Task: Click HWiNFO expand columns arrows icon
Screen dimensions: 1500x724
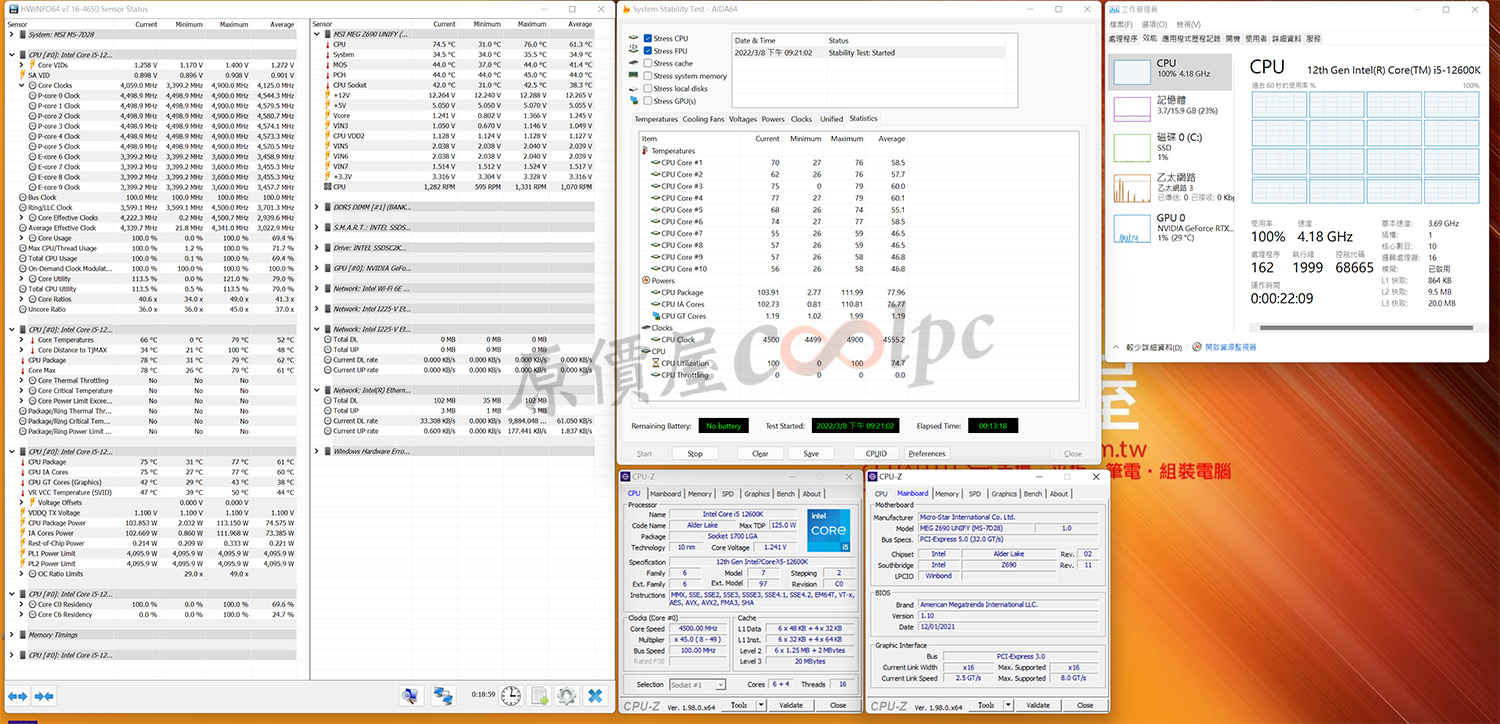Action: point(18,695)
